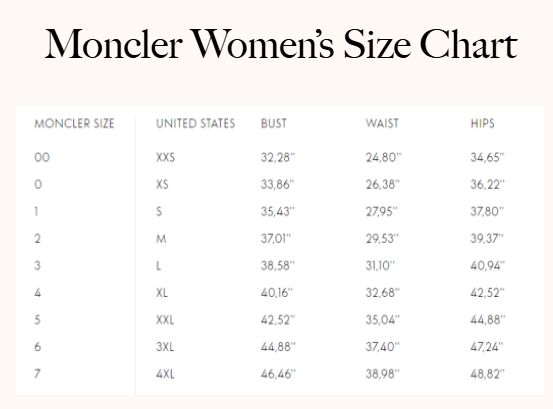This screenshot has width=553, height=409.
Task: Select the UNITED STATES column header
Action: point(195,123)
